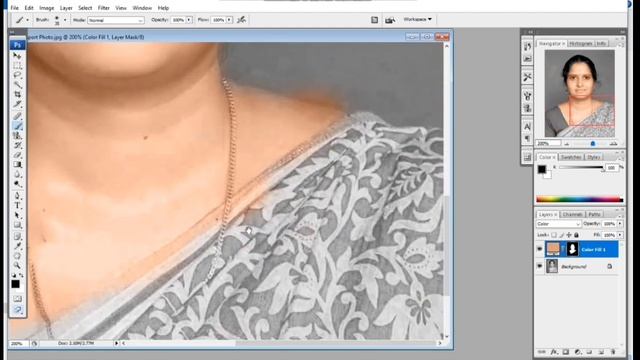Select the Gradient tool
Image resolution: width=640 pixels, height=360 pixels.
click(17, 165)
